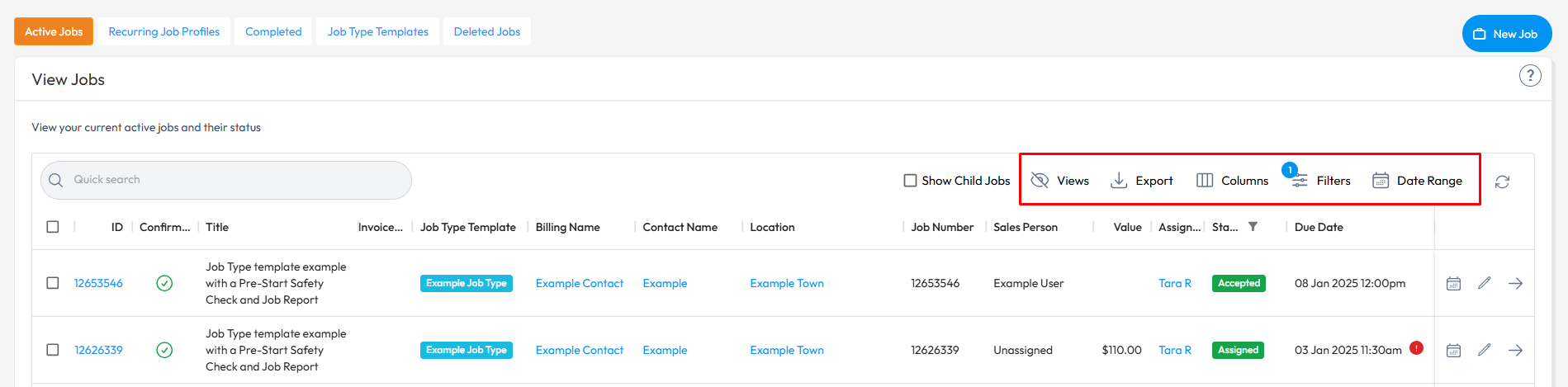
Task: Open the Deleted Jobs tab
Action: click(x=487, y=31)
